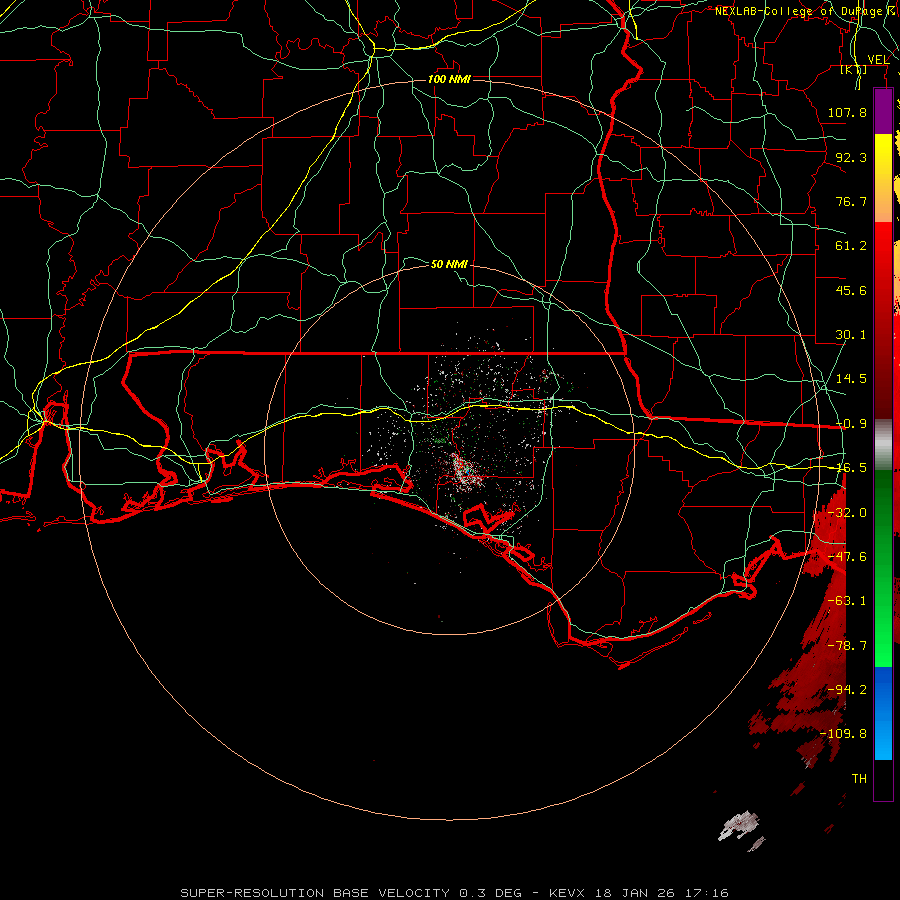Click the TH legend label

click(x=859, y=779)
